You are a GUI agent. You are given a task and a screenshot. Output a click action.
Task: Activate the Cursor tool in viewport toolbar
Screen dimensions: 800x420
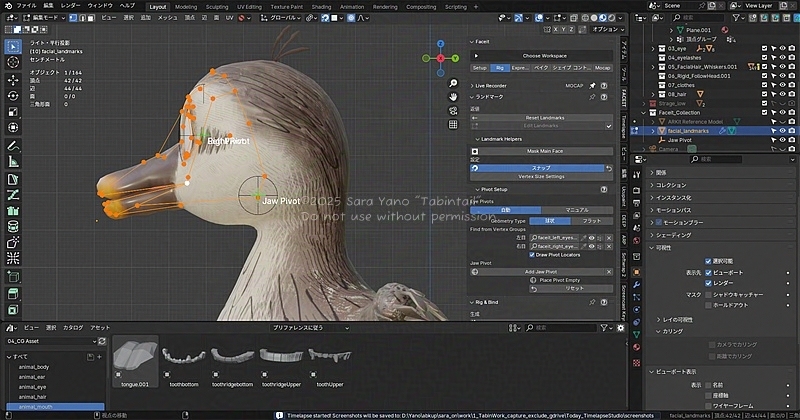coord(13,62)
